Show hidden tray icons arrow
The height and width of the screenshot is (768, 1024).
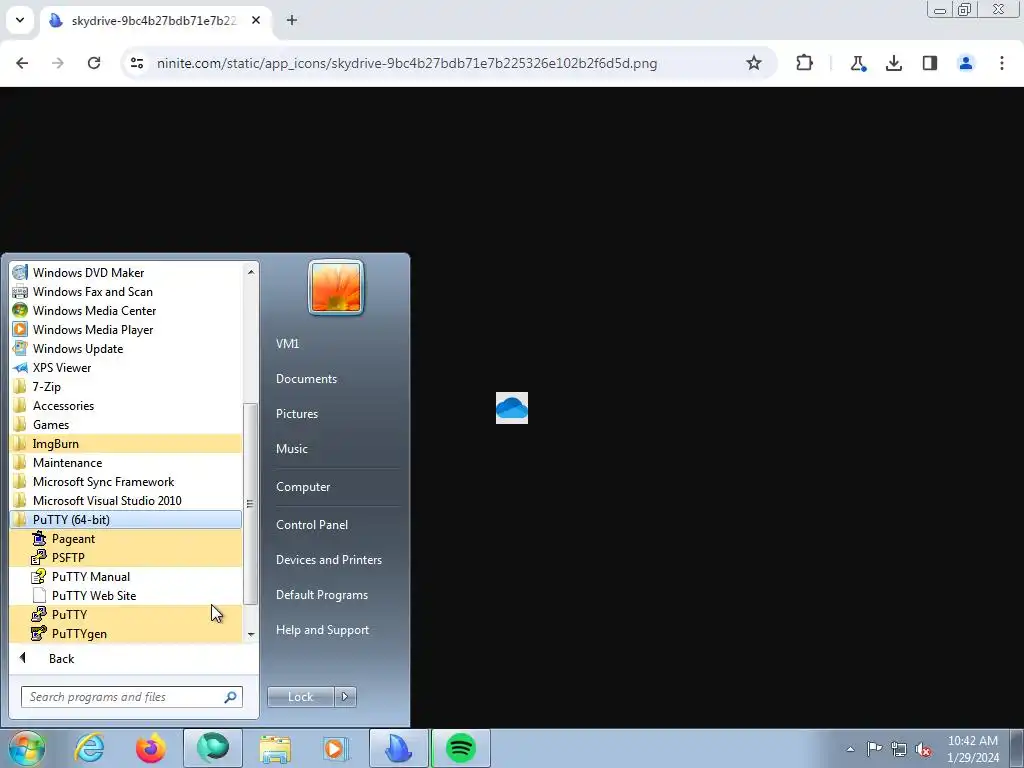click(850, 749)
